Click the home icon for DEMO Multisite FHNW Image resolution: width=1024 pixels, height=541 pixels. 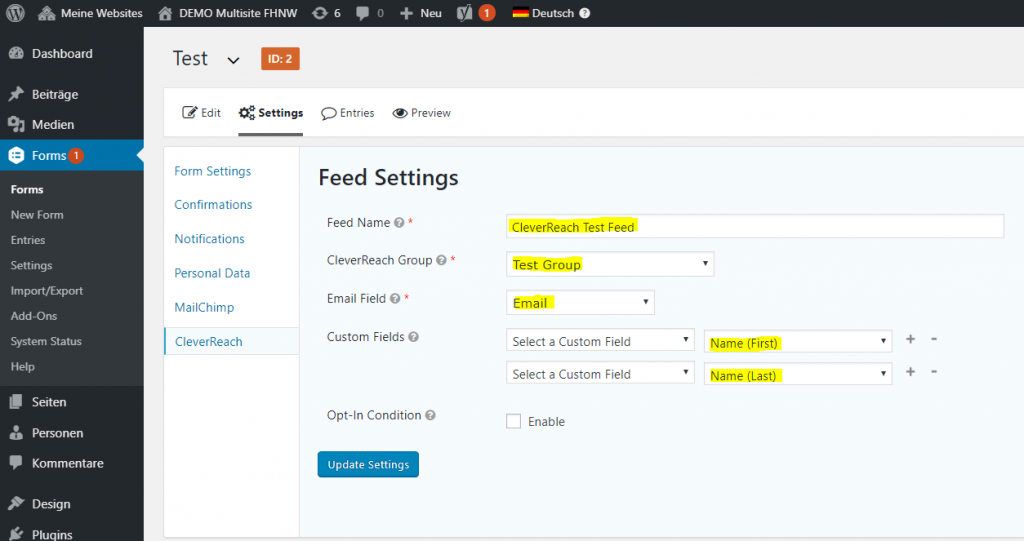[x=165, y=13]
